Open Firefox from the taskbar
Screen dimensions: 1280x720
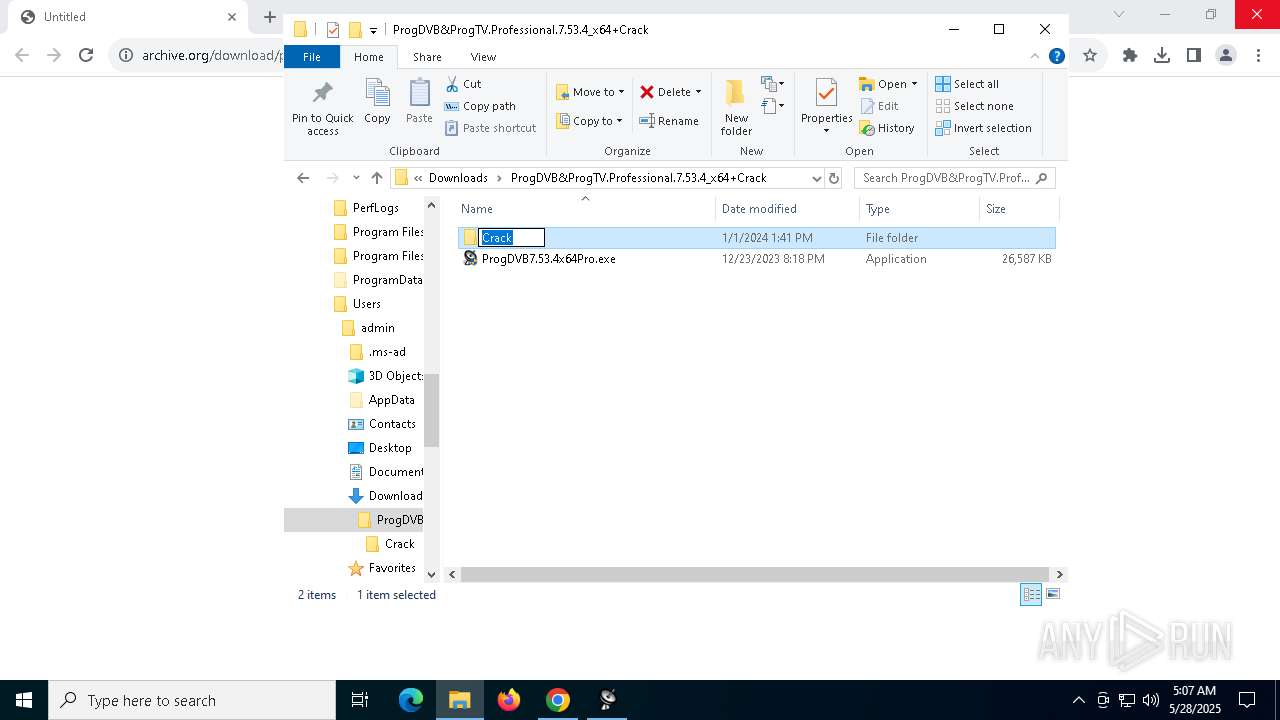click(x=509, y=700)
